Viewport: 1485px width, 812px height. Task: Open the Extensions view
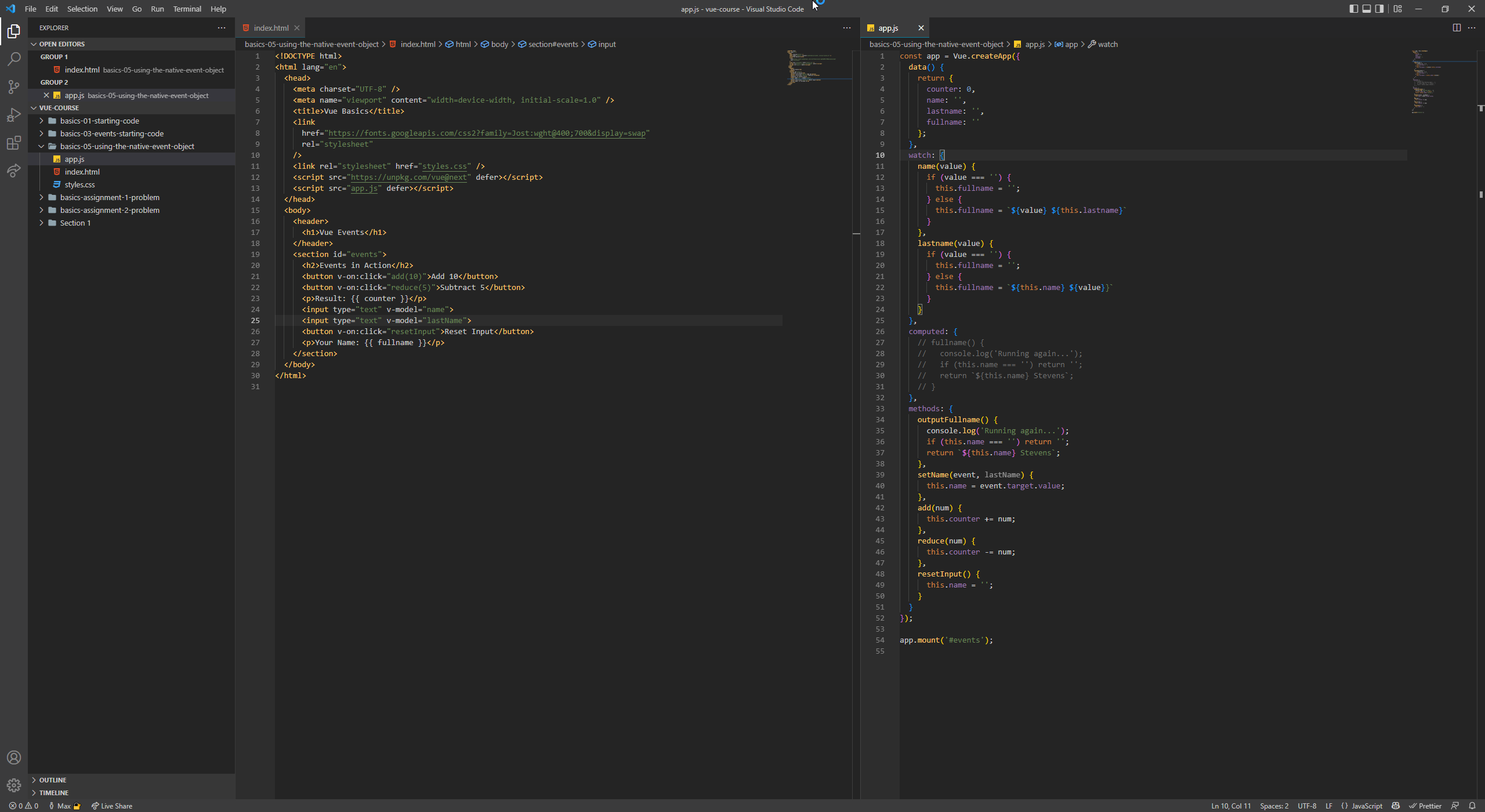[14, 143]
